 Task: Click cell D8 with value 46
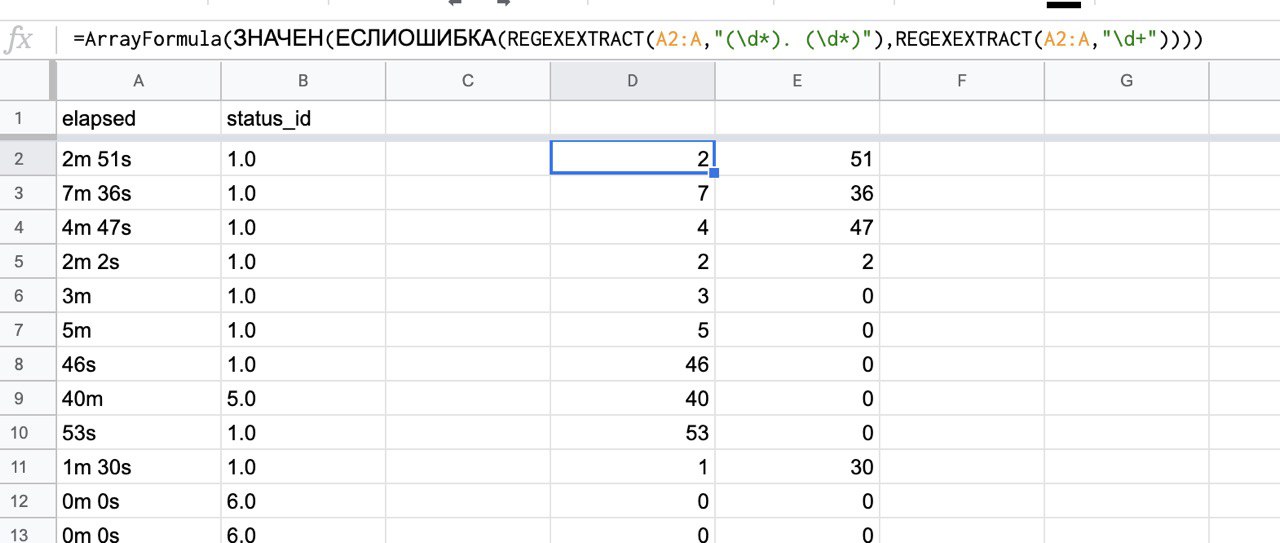[x=633, y=364]
